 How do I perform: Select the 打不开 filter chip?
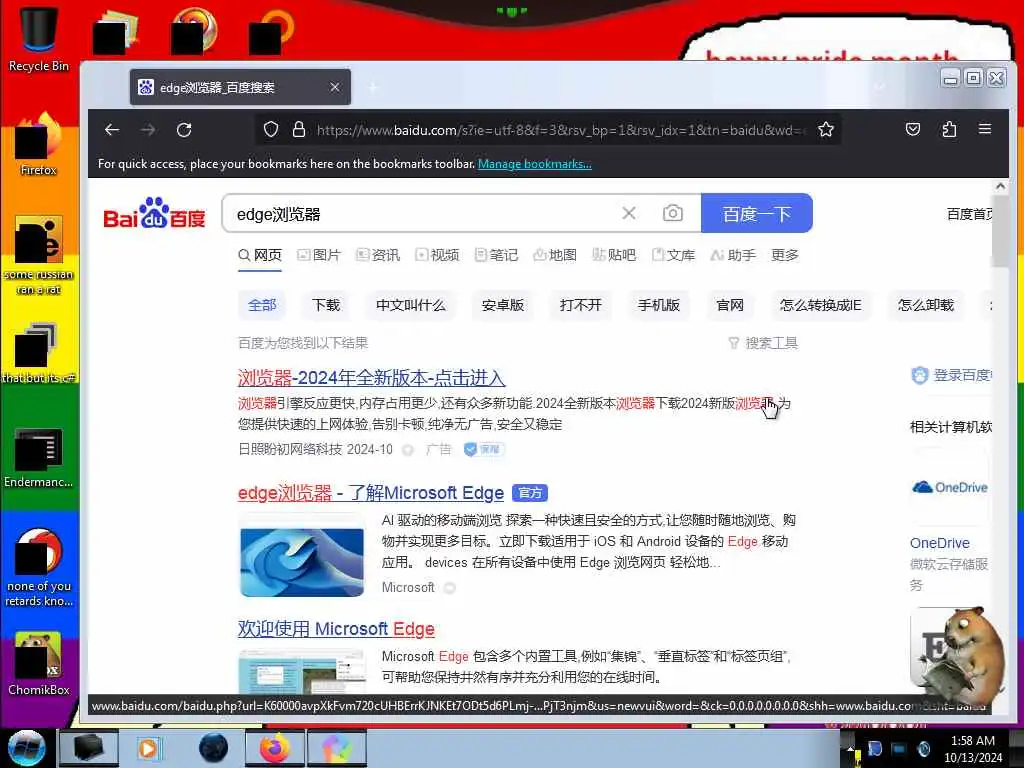581,305
